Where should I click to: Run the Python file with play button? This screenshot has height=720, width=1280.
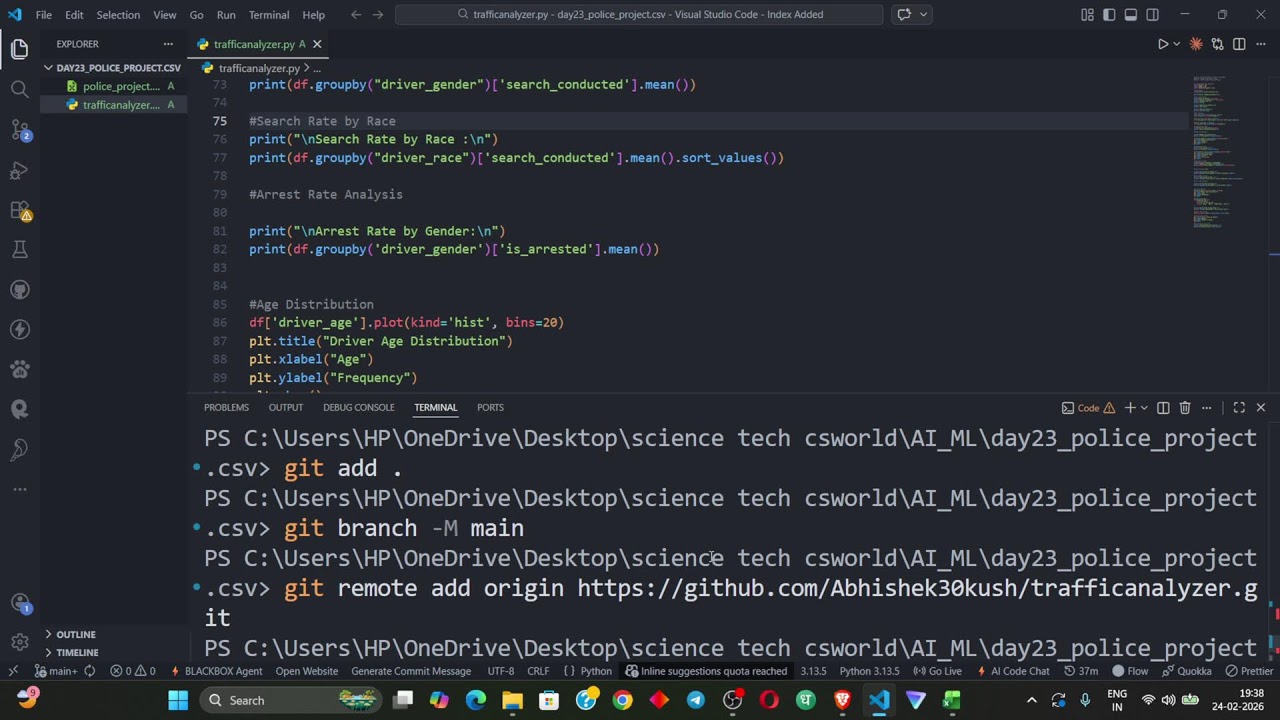(x=1162, y=44)
